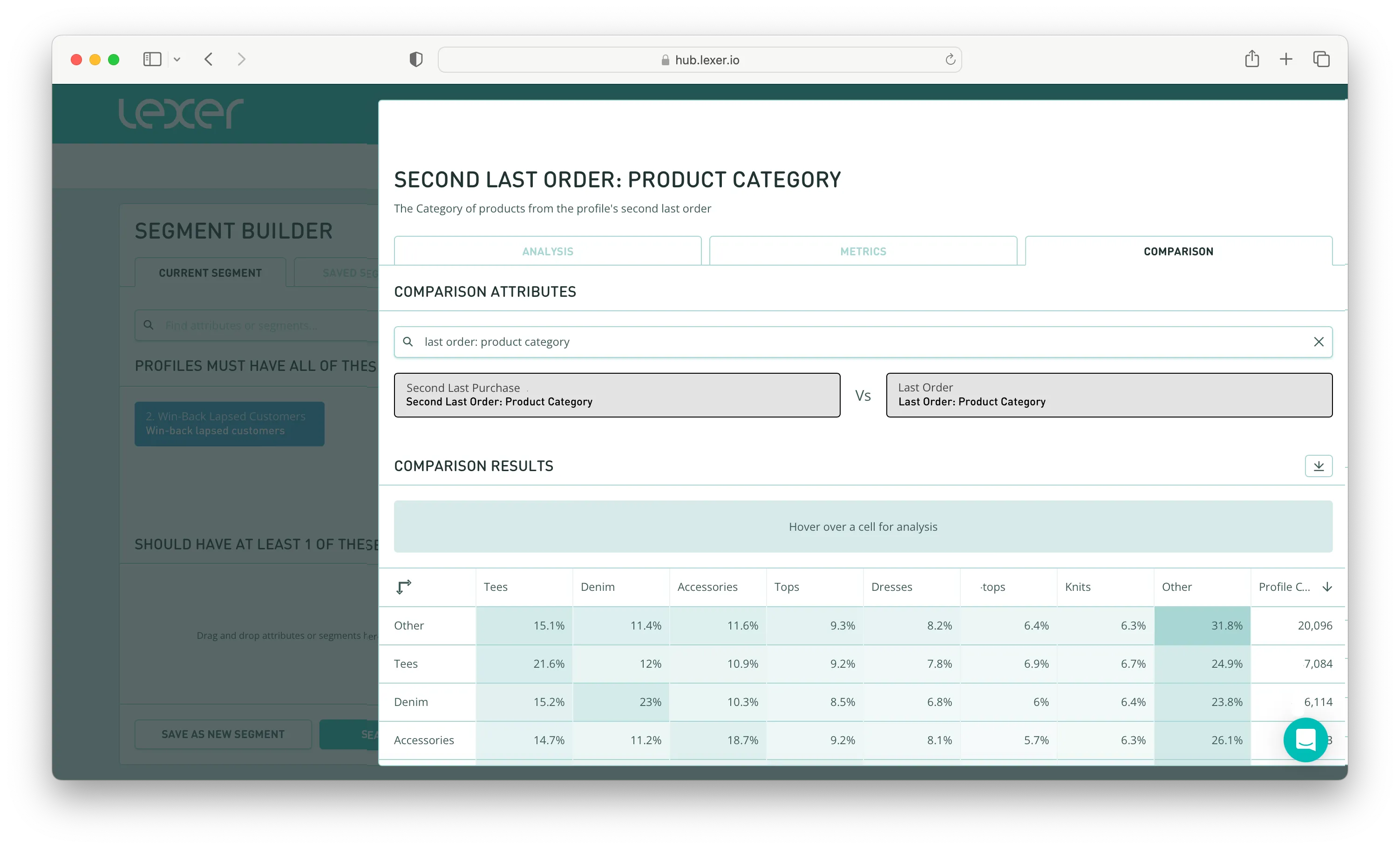Focus the comparison attributes search field
The height and width of the screenshot is (849, 1400).
pyautogui.click(x=852, y=342)
